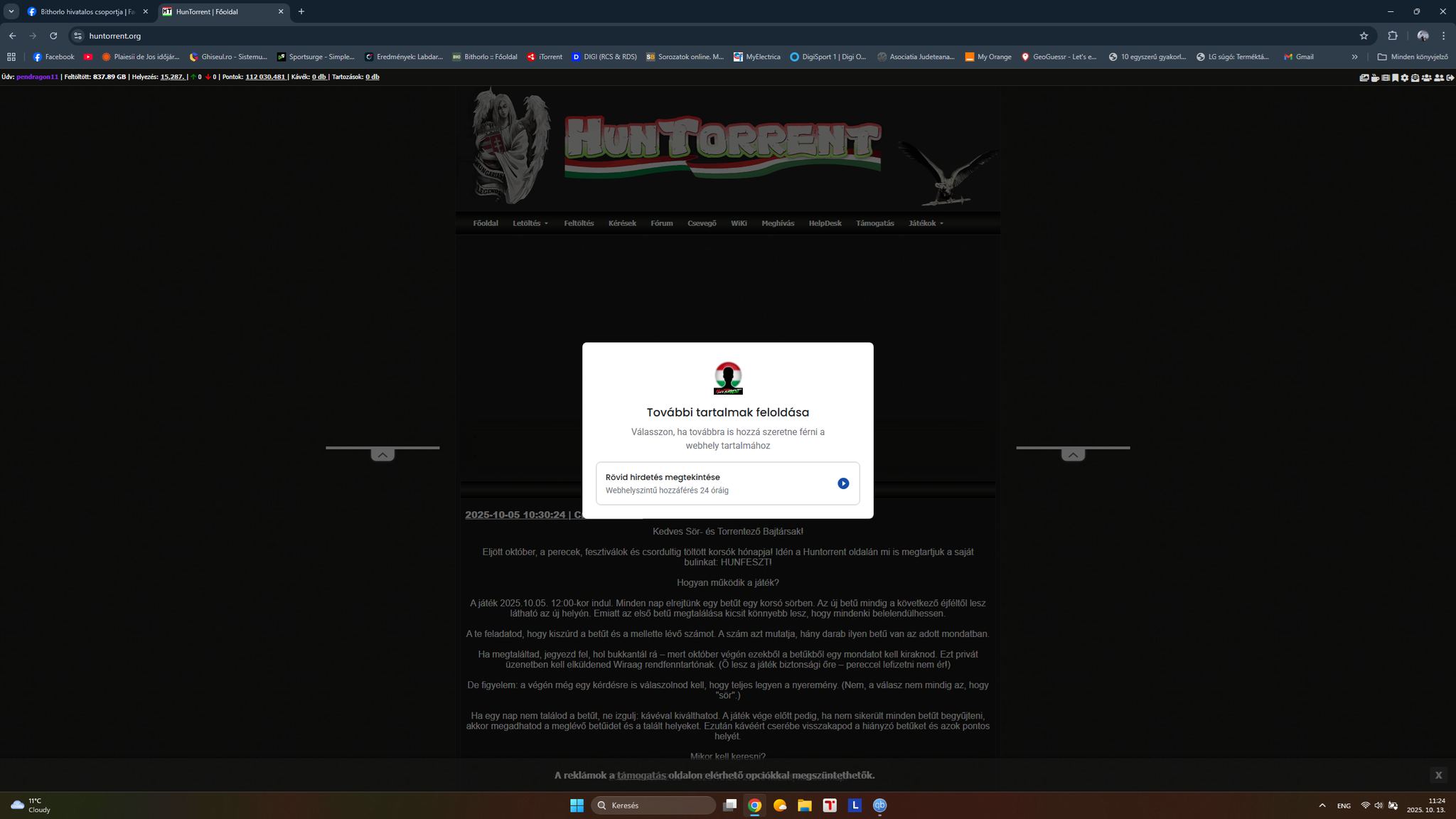The image size is (1456, 819).
Task: Open the film strip icon in status bar
Action: click(x=1386, y=77)
